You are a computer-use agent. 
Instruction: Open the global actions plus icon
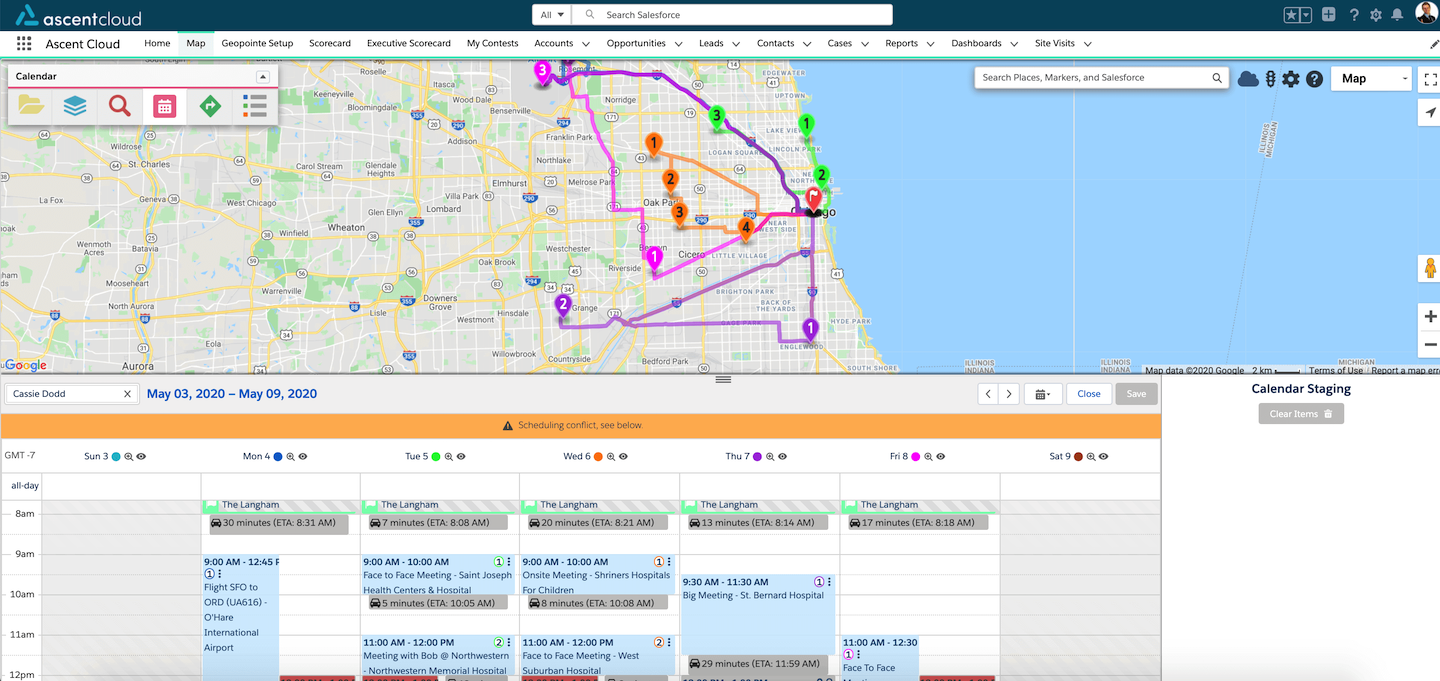tap(1328, 15)
